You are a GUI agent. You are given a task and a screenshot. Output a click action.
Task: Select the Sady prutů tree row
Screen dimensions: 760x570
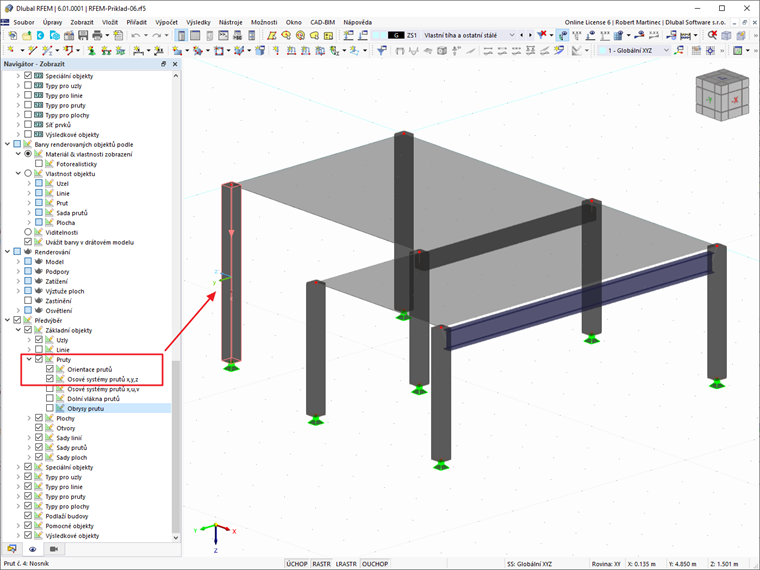coord(72,447)
